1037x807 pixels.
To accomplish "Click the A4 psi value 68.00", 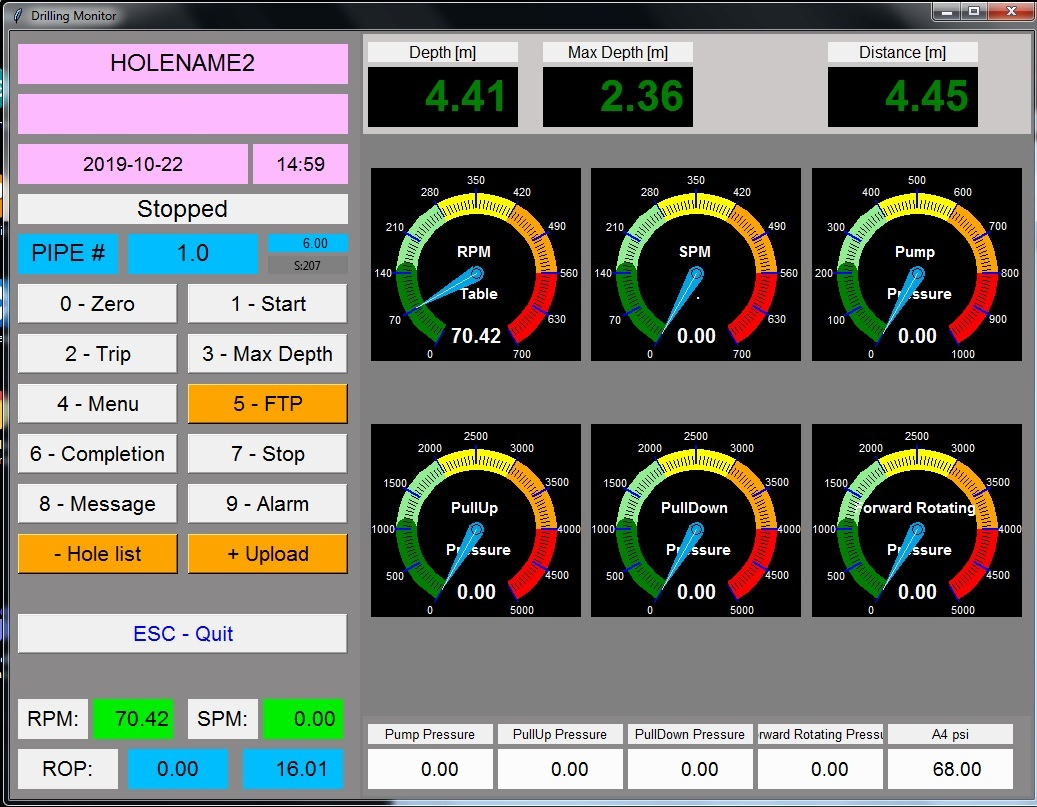I will point(950,769).
